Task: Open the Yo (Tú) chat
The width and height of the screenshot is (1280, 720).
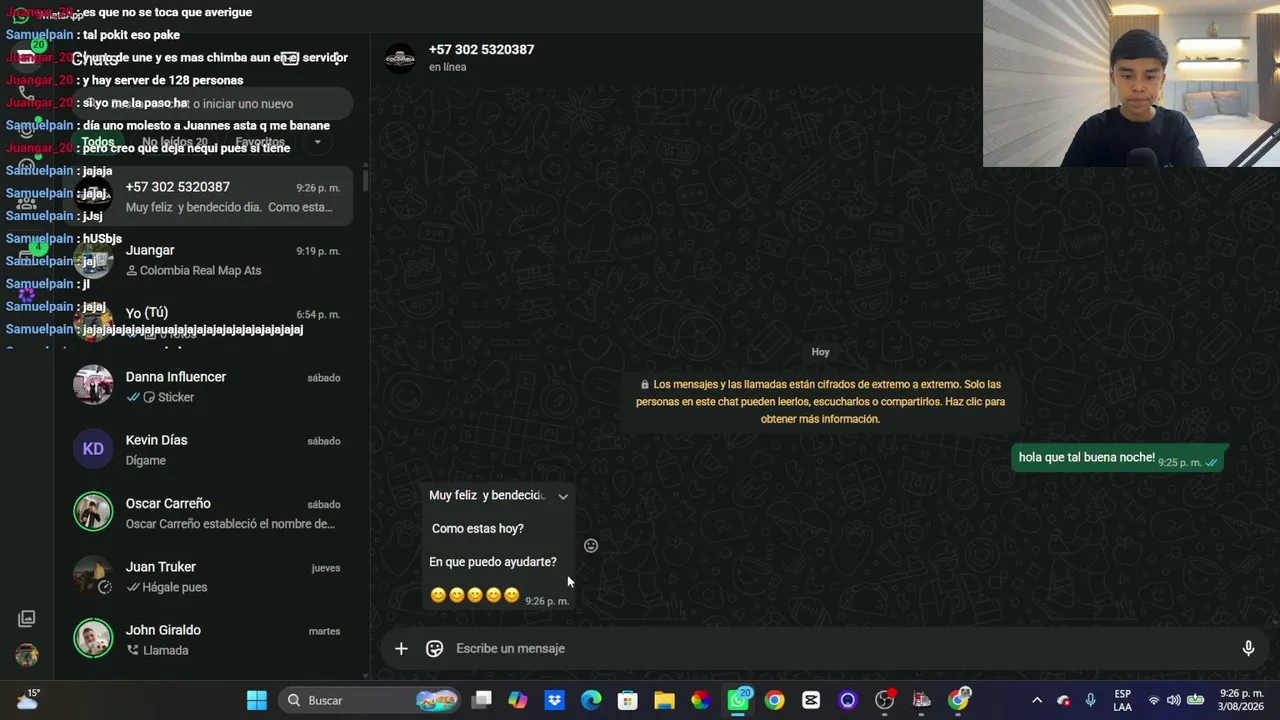Action: click(x=208, y=323)
